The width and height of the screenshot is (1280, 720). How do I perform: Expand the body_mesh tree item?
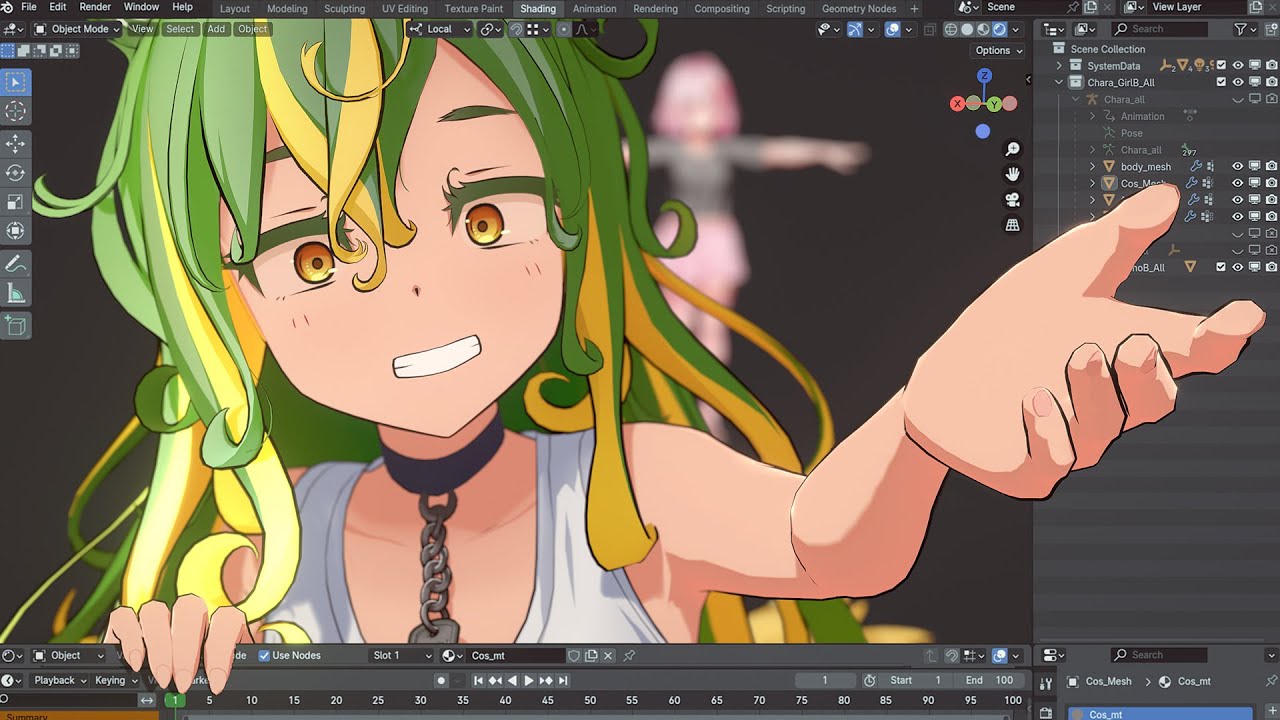pos(1092,167)
